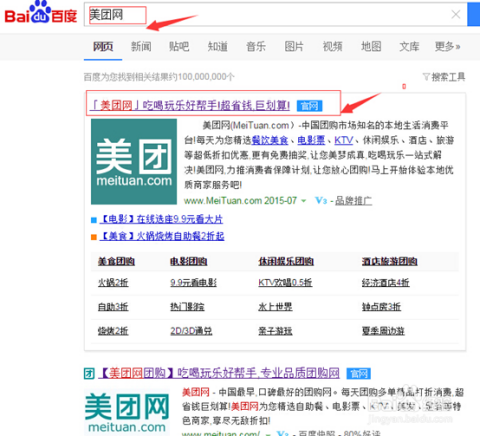This screenshot has height=436, width=480.
Task: Click the green 团 icon before second result
Action: pyautogui.click(x=89, y=373)
